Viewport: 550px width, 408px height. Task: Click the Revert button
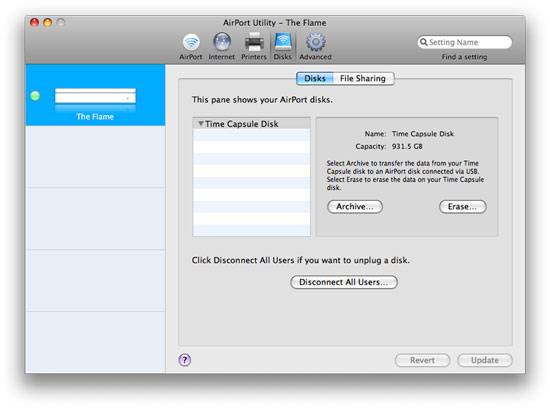[x=422, y=360]
